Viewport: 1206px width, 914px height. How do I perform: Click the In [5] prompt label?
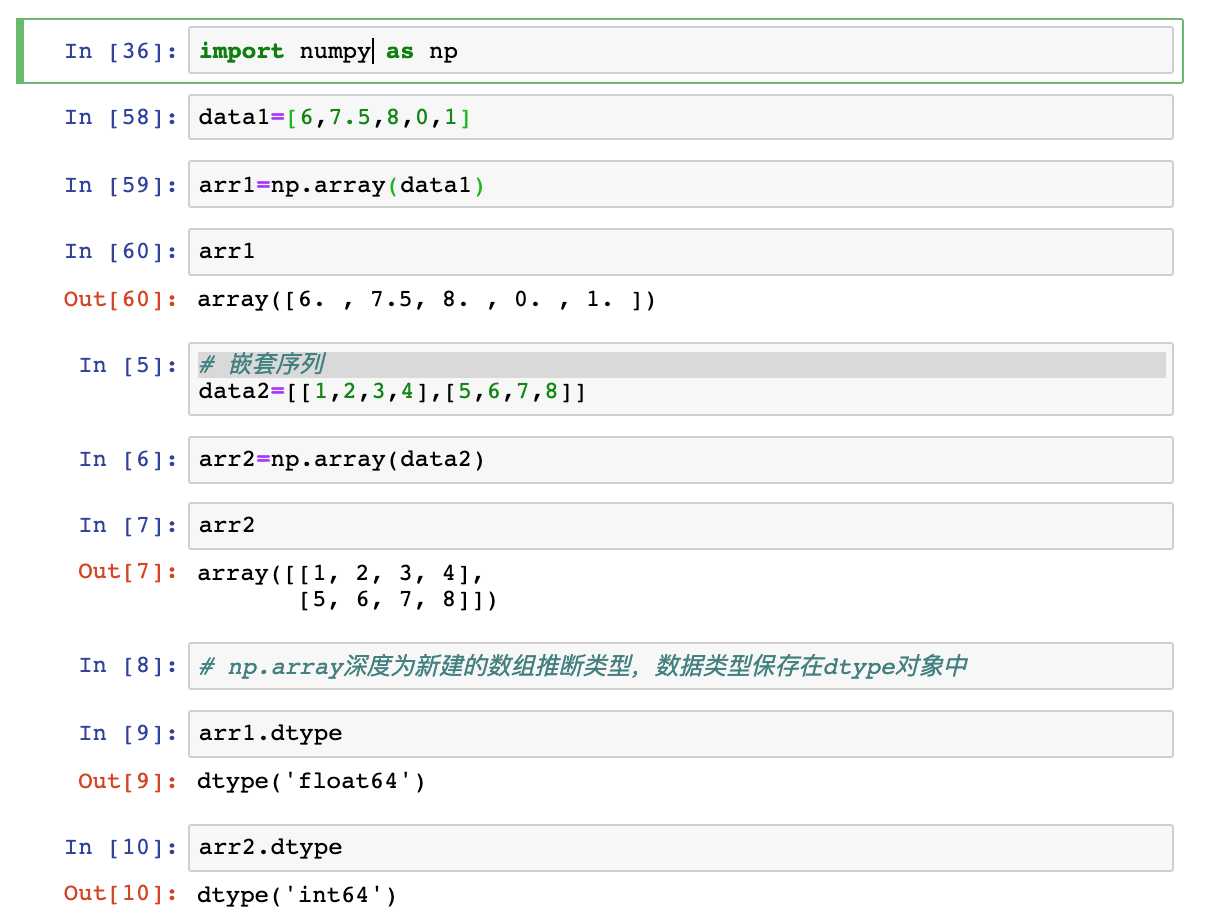(x=128, y=365)
